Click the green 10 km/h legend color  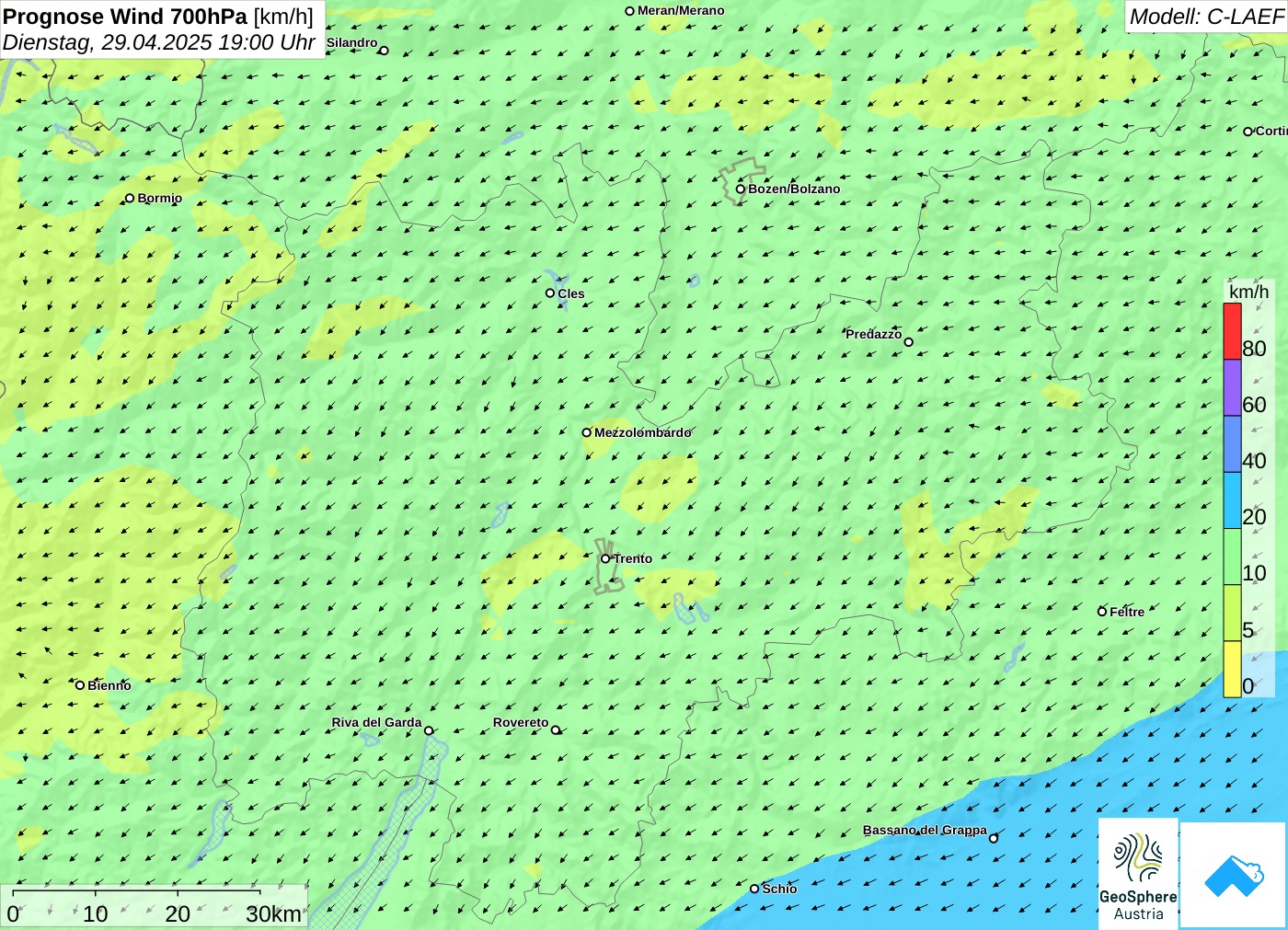1232,557
